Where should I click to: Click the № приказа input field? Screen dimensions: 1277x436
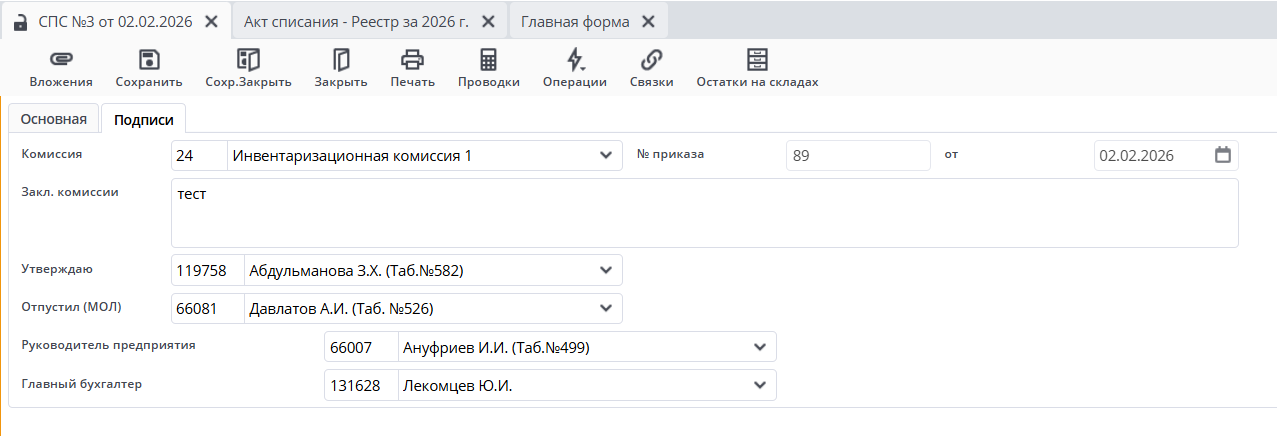pos(858,156)
